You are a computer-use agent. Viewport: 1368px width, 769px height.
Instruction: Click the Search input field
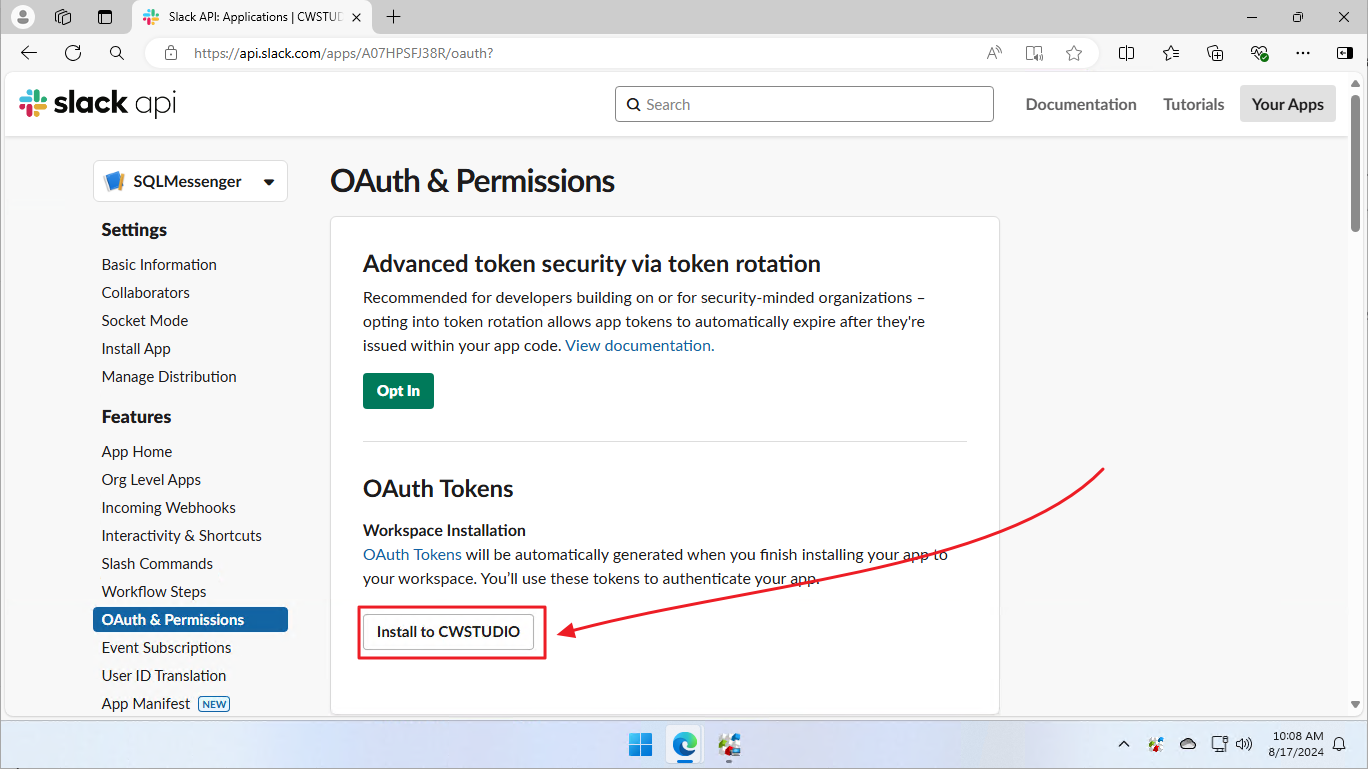(804, 104)
